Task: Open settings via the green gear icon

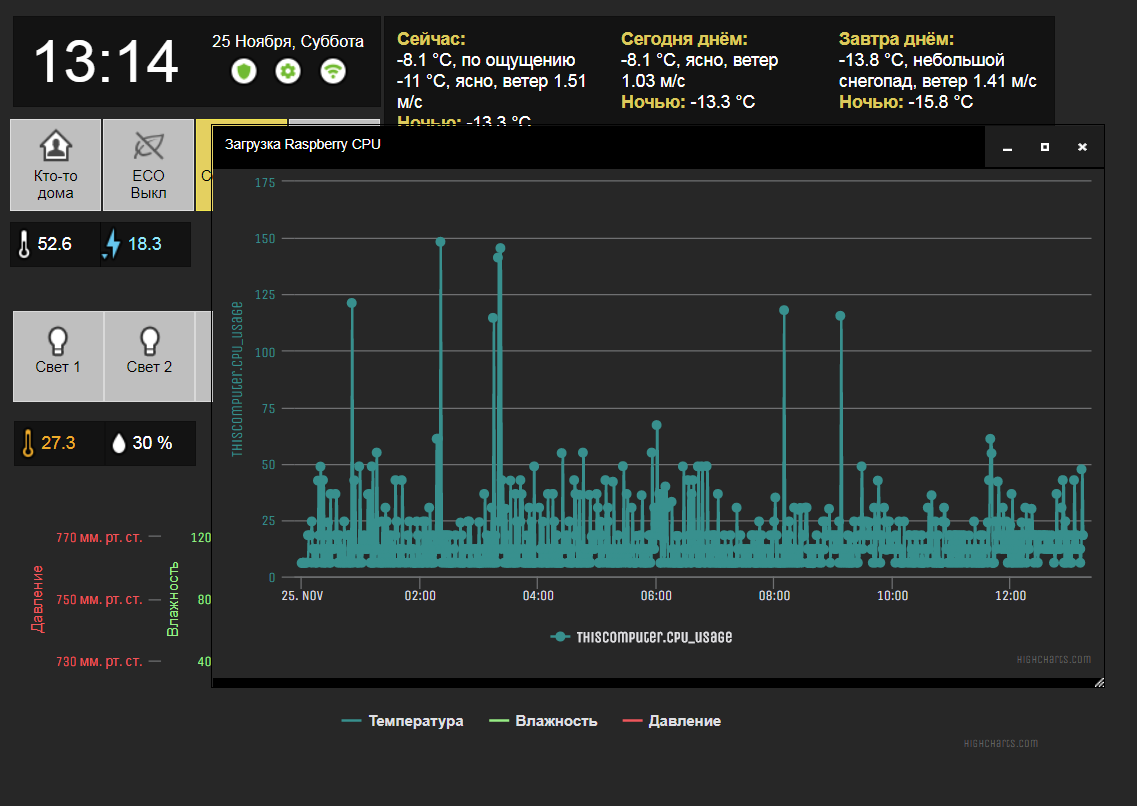Action: 288,71
